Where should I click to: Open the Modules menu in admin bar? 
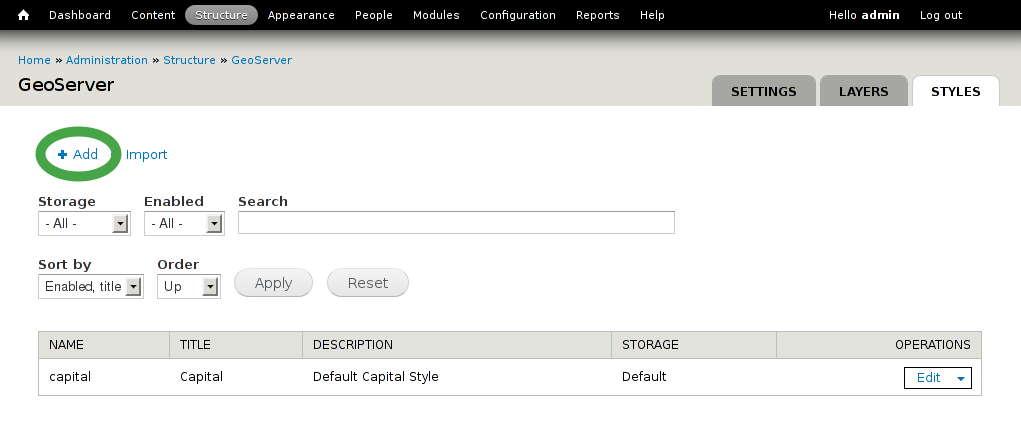click(436, 15)
